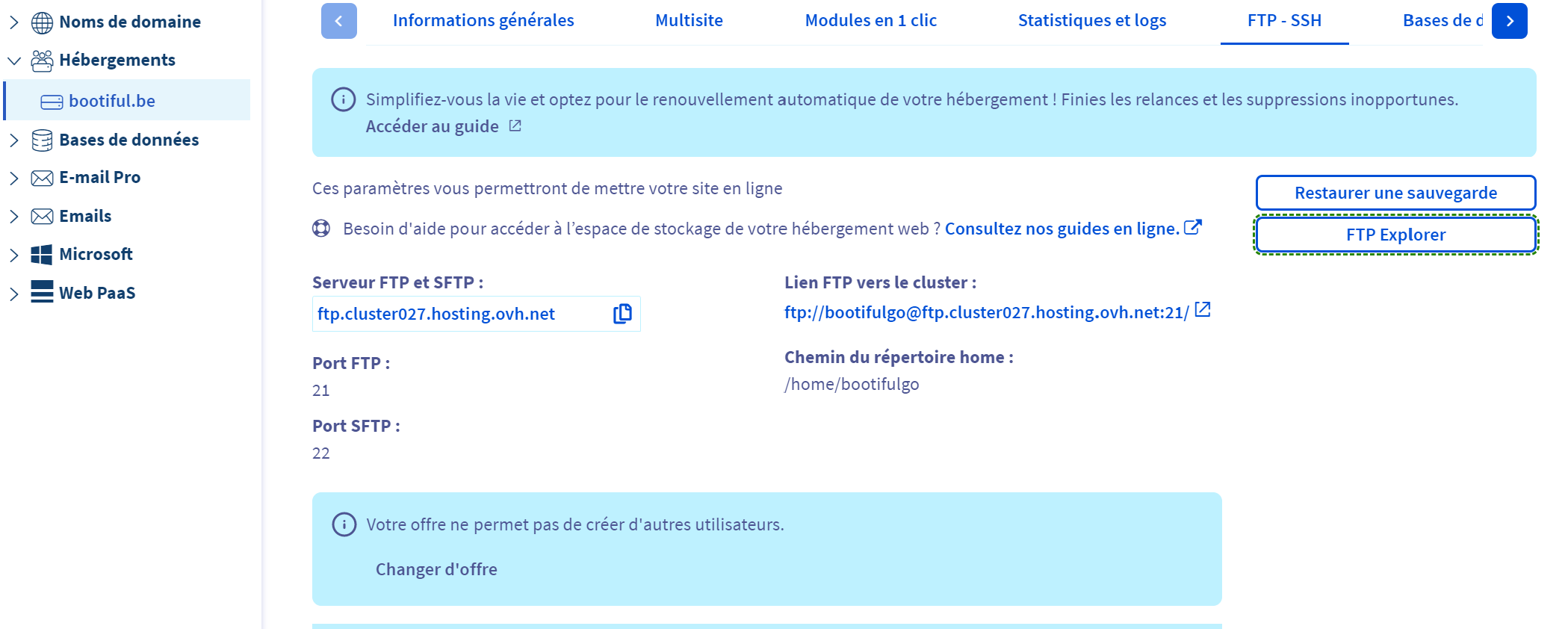Click the Restaurer une sauvegarde button
1568x629 pixels.
point(1395,193)
